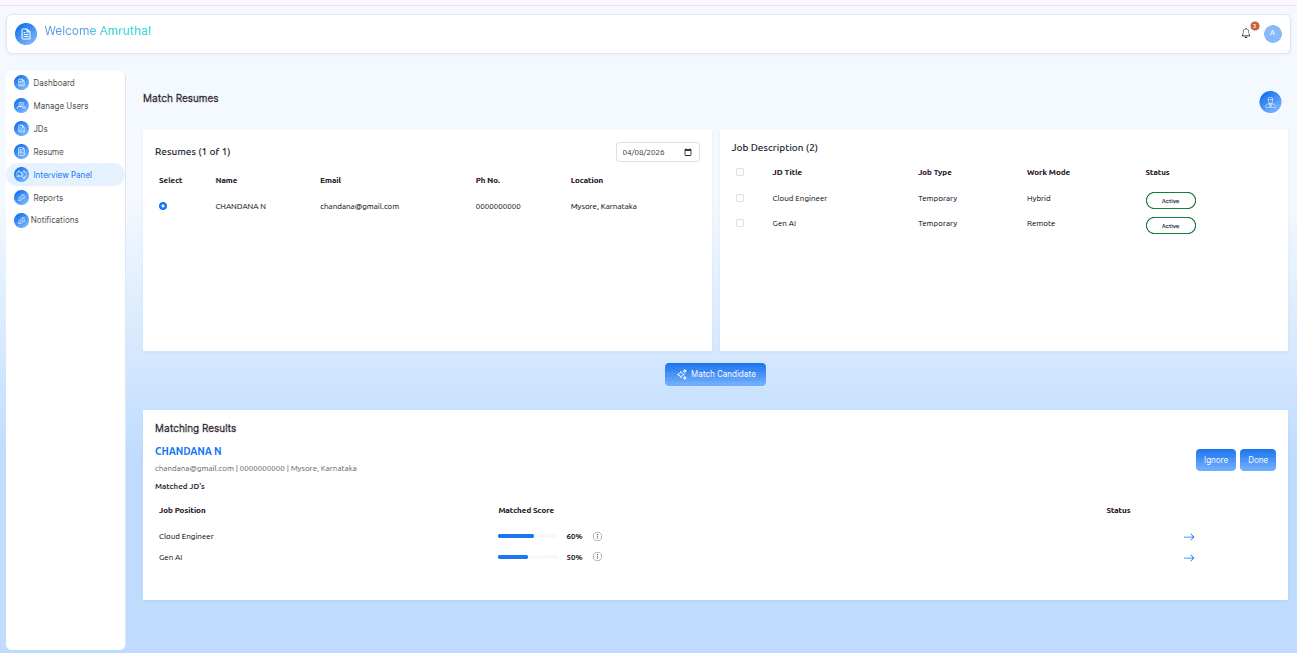Click the app logo beside Welcome Amruthal
This screenshot has width=1297, height=653.
pyautogui.click(x=26, y=33)
